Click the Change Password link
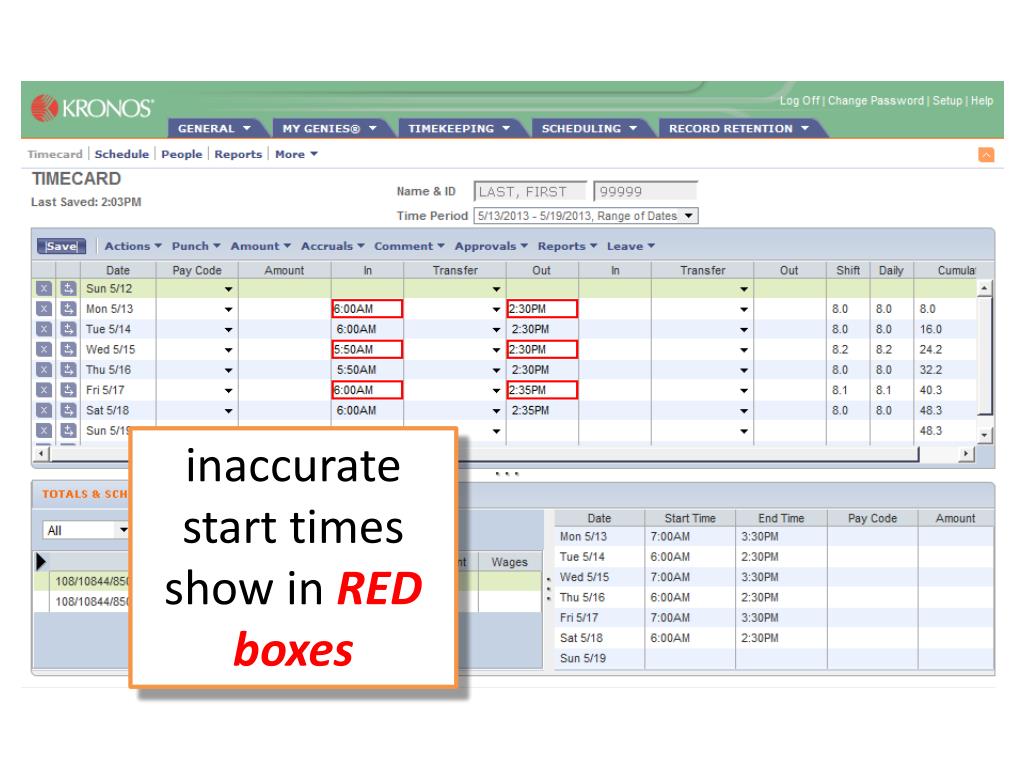Image resolution: width=1024 pixels, height=768 pixels. click(876, 101)
